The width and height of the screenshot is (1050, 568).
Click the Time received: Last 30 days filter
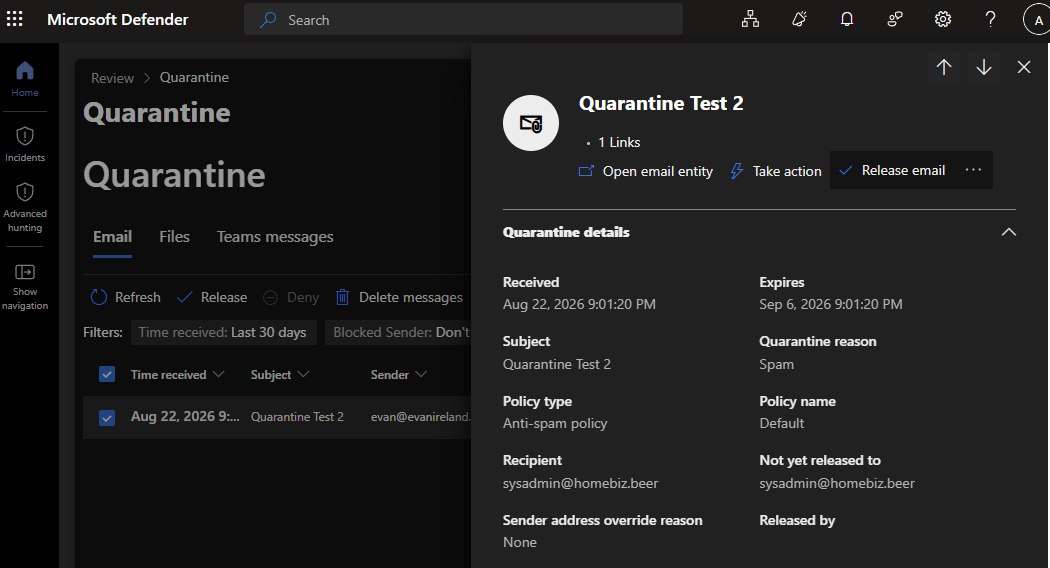click(x=222, y=333)
